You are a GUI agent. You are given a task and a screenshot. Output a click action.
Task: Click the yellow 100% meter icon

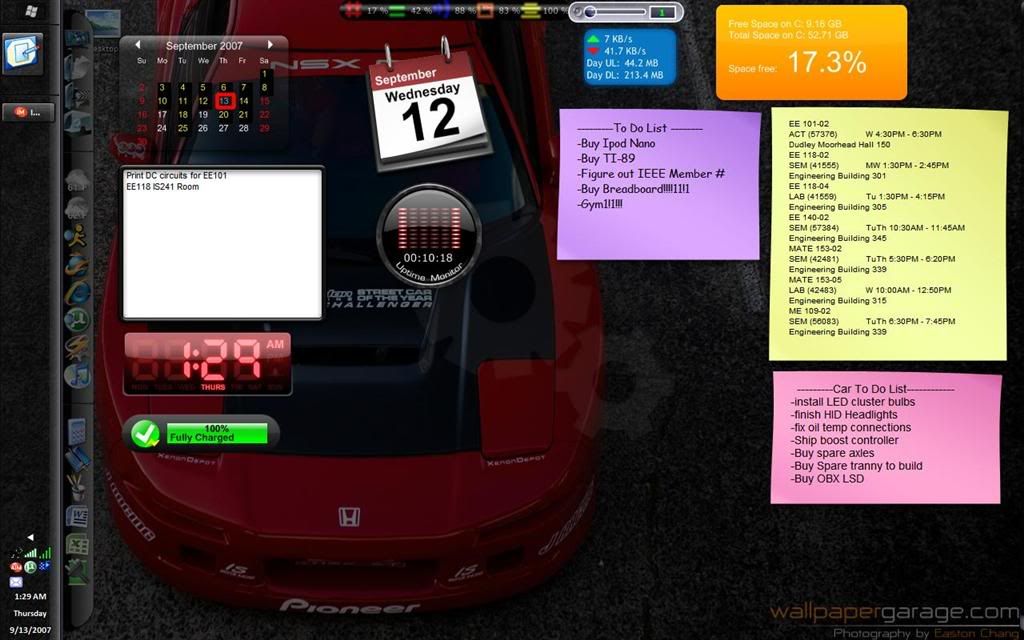pyautogui.click(x=530, y=10)
